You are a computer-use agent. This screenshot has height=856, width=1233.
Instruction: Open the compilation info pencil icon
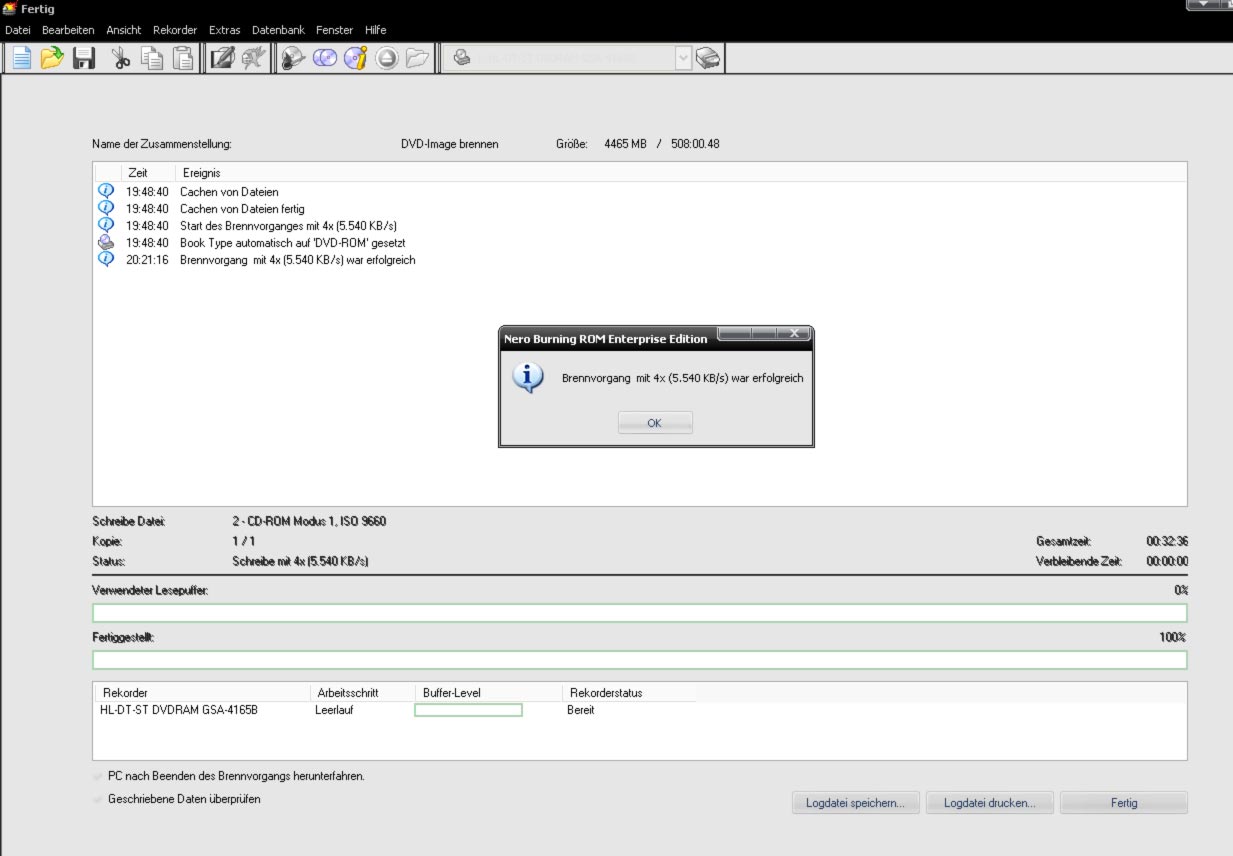tap(221, 58)
